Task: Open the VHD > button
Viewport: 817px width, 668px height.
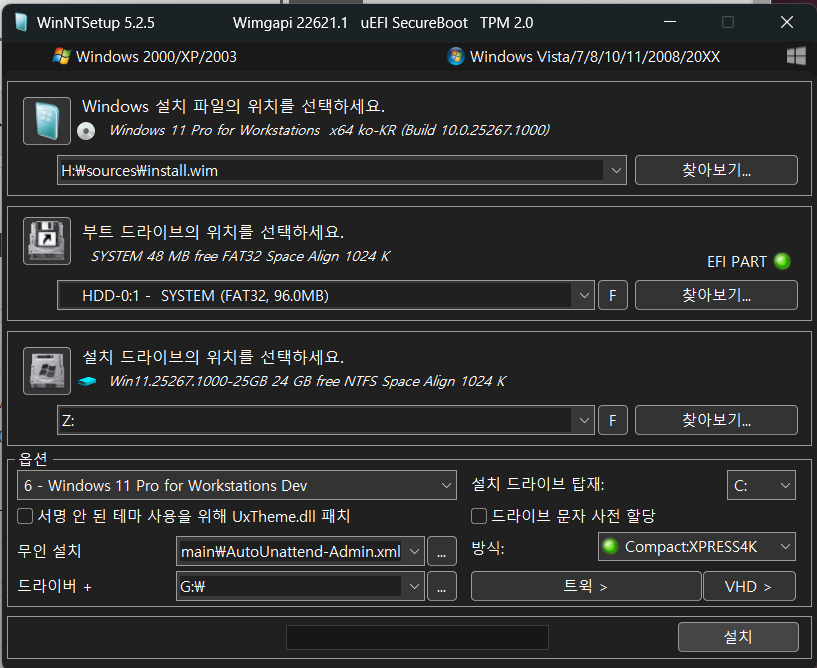Action: coord(749,586)
